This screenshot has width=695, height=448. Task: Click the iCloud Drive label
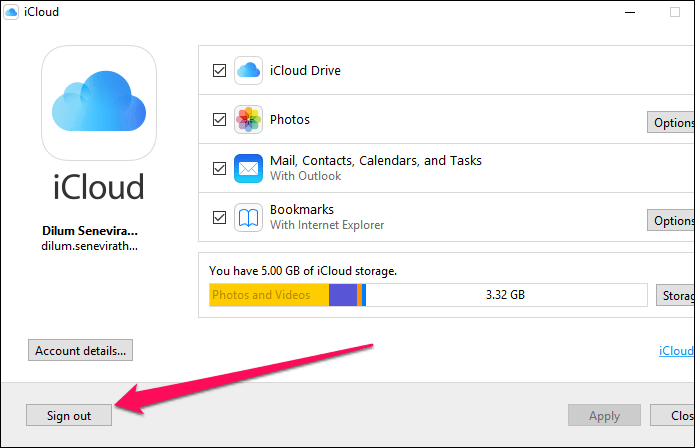pyautogui.click(x=305, y=70)
